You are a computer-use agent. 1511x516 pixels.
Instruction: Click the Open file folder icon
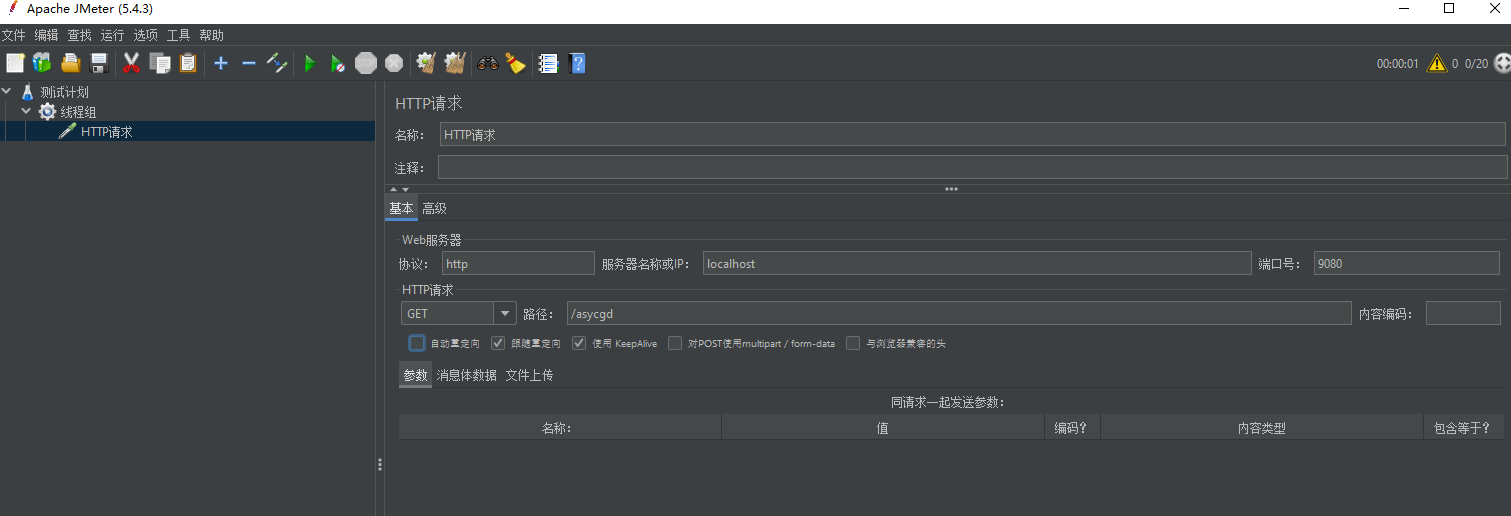click(71, 63)
